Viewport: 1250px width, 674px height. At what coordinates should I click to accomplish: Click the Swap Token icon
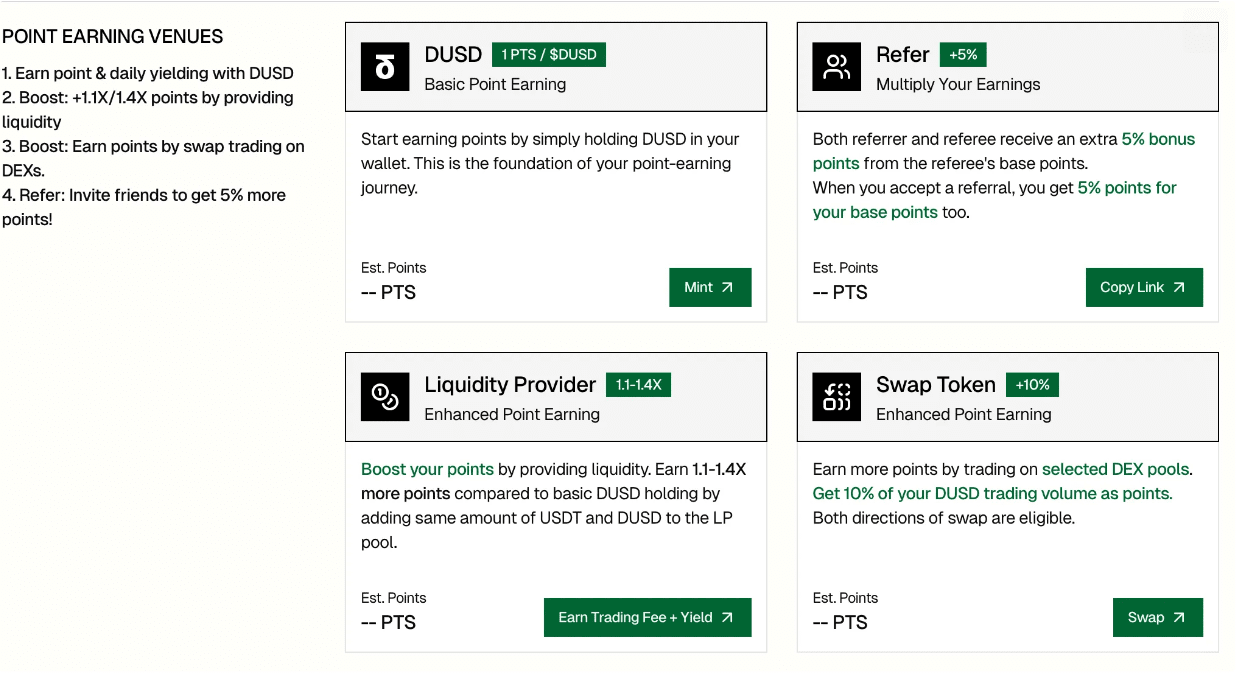[837, 397]
